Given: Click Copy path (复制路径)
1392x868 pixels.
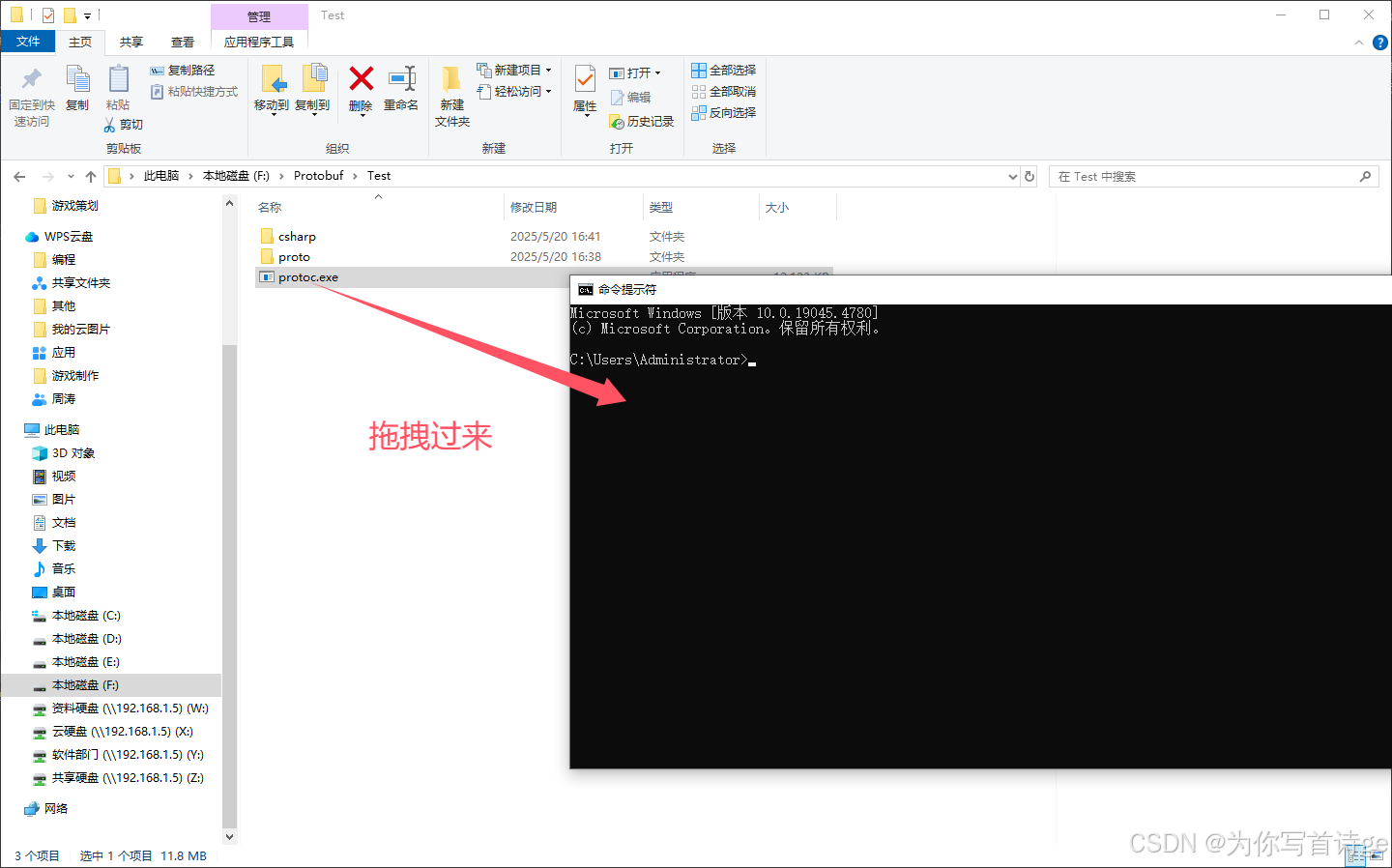Looking at the screenshot, I should pyautogui.click(x=183, y=71).
